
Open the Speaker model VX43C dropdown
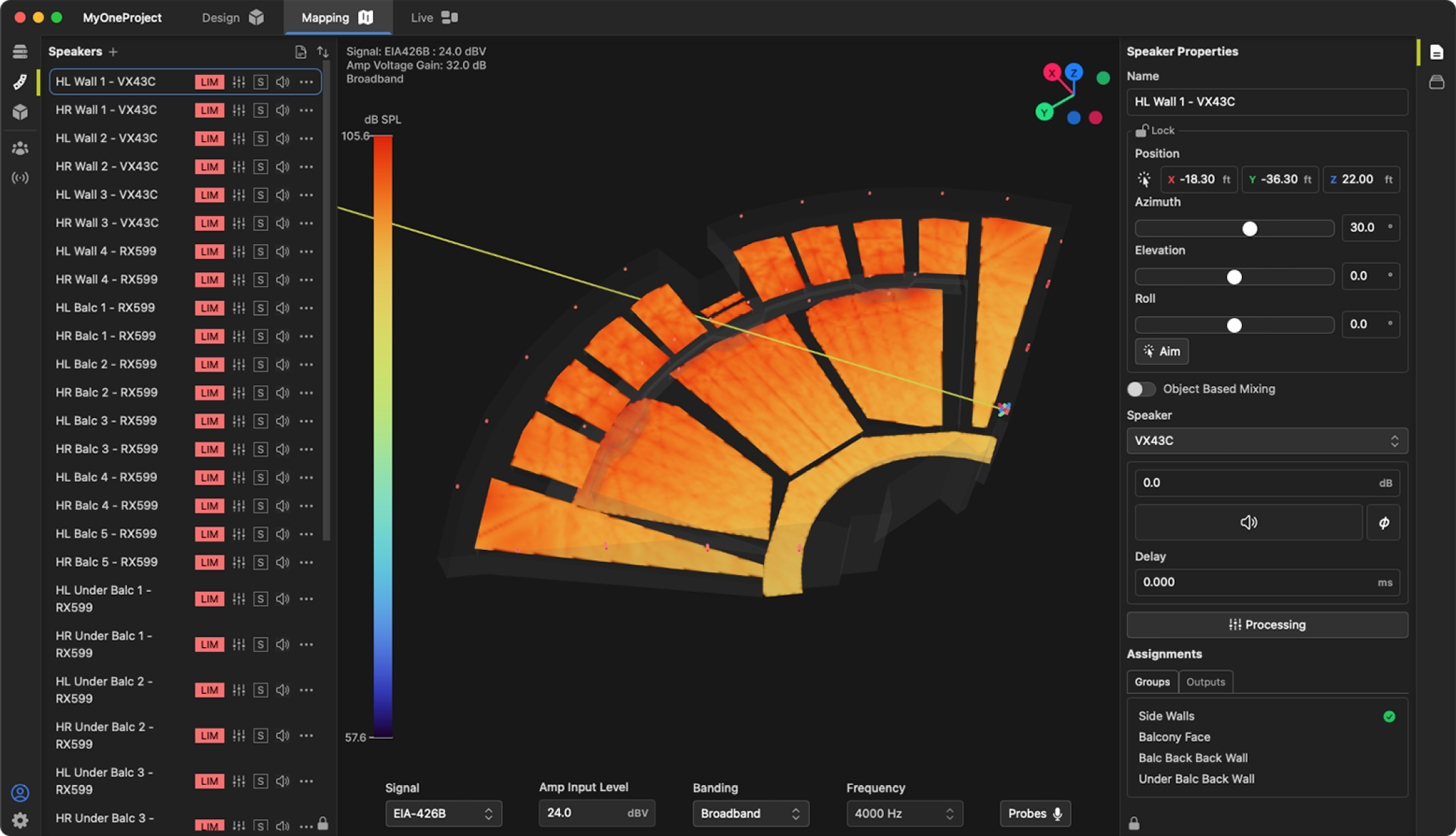pyautogui.click(x=1266, y=440)
